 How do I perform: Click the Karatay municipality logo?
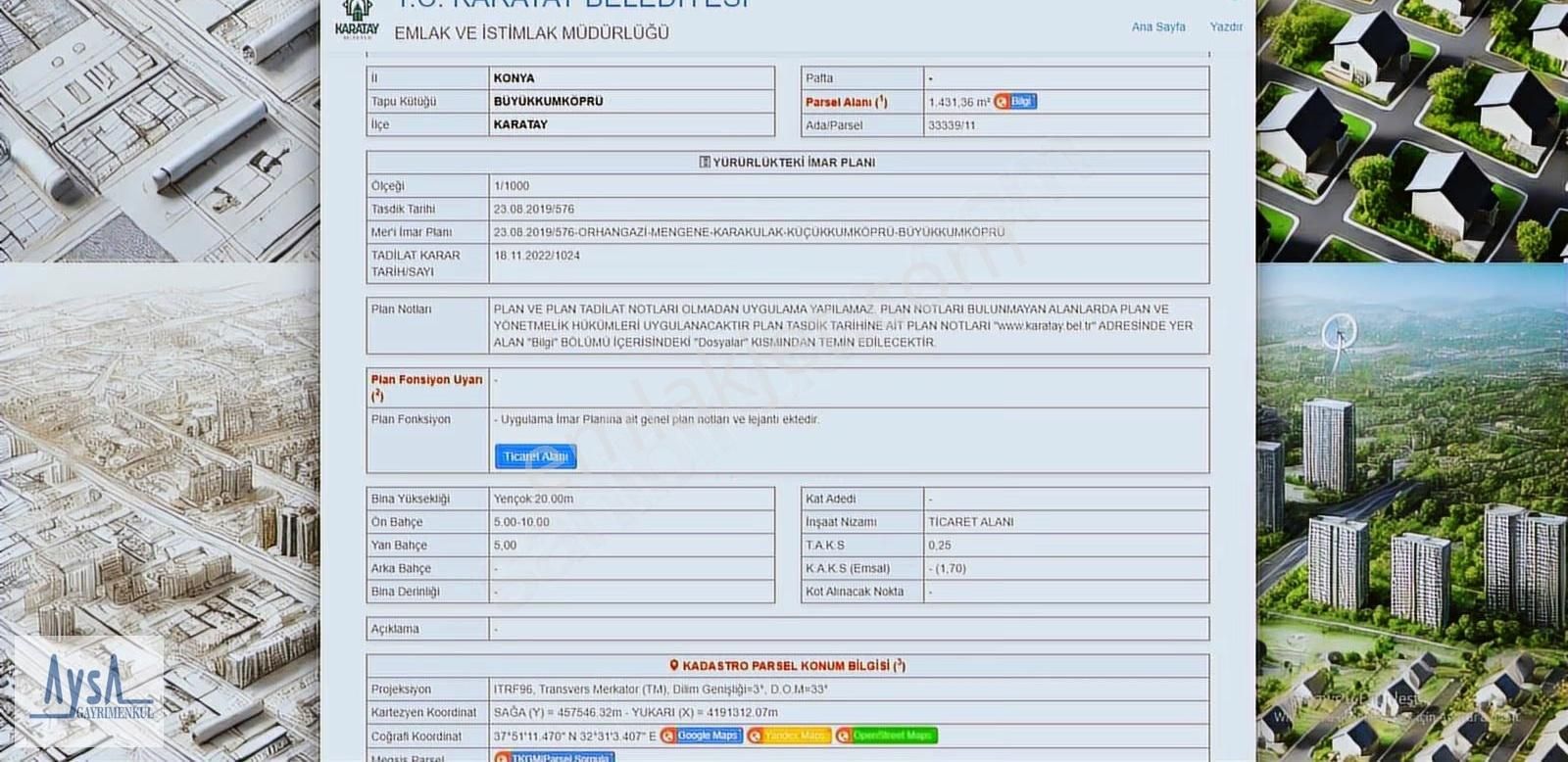[x=357, y=20]
